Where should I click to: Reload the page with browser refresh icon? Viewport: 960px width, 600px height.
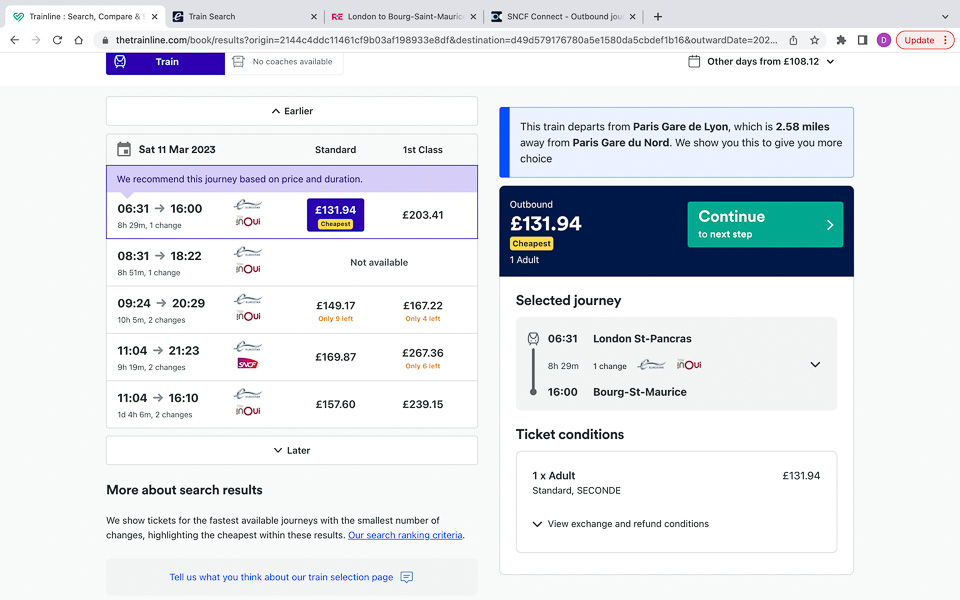(57, 40)
